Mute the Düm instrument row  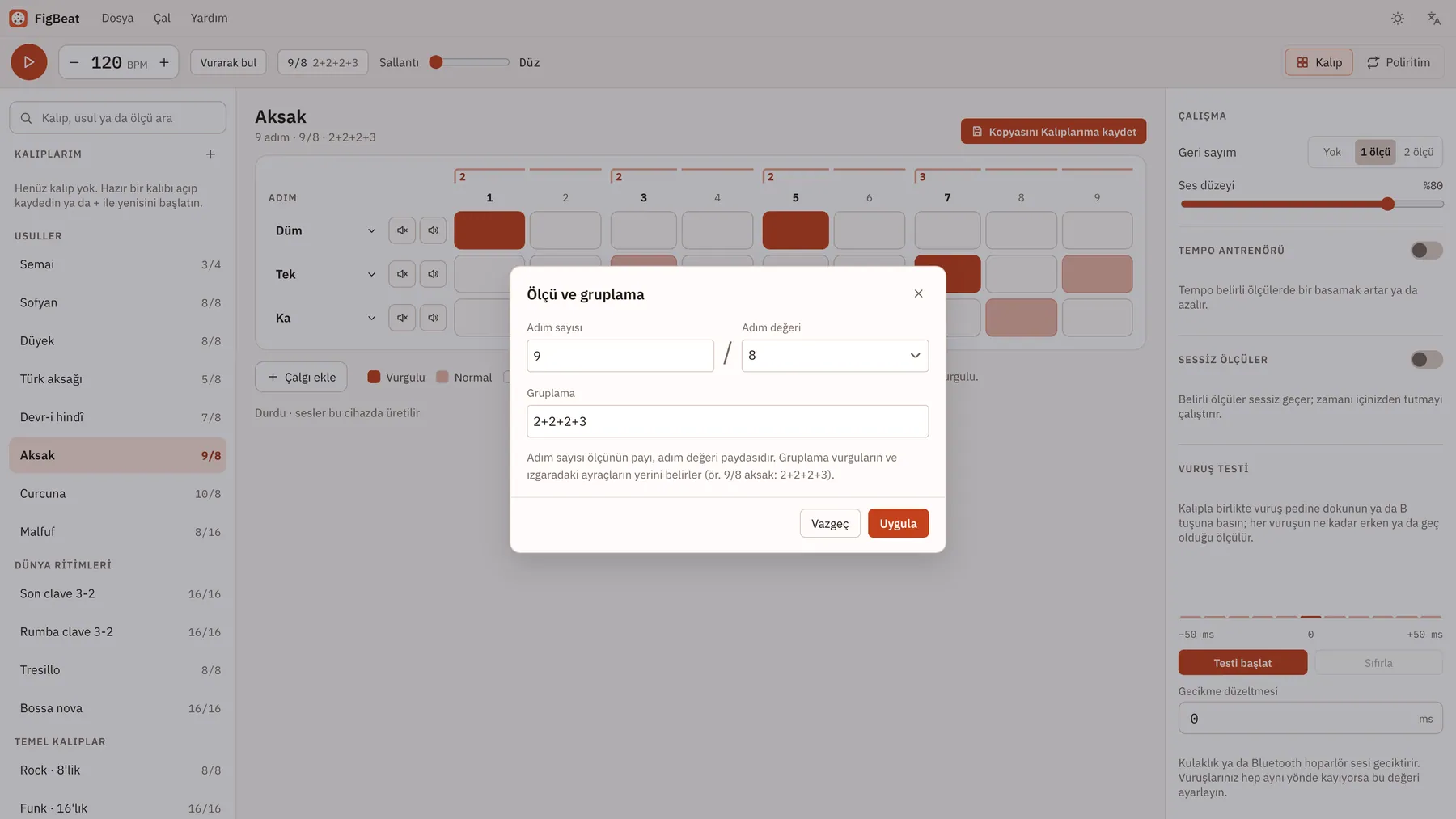[402, 230]
